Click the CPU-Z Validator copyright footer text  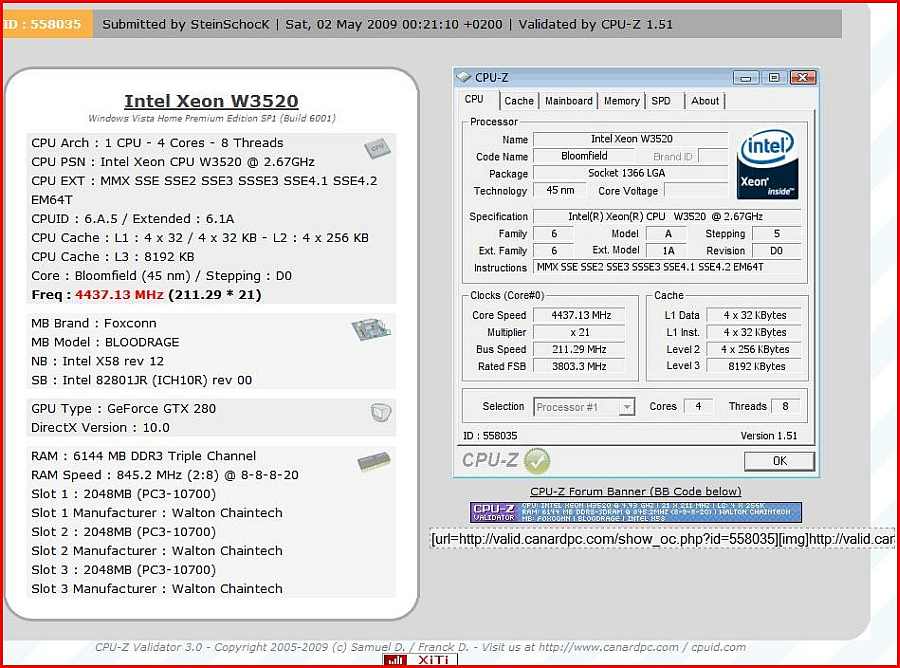click(x=420, y=647)
